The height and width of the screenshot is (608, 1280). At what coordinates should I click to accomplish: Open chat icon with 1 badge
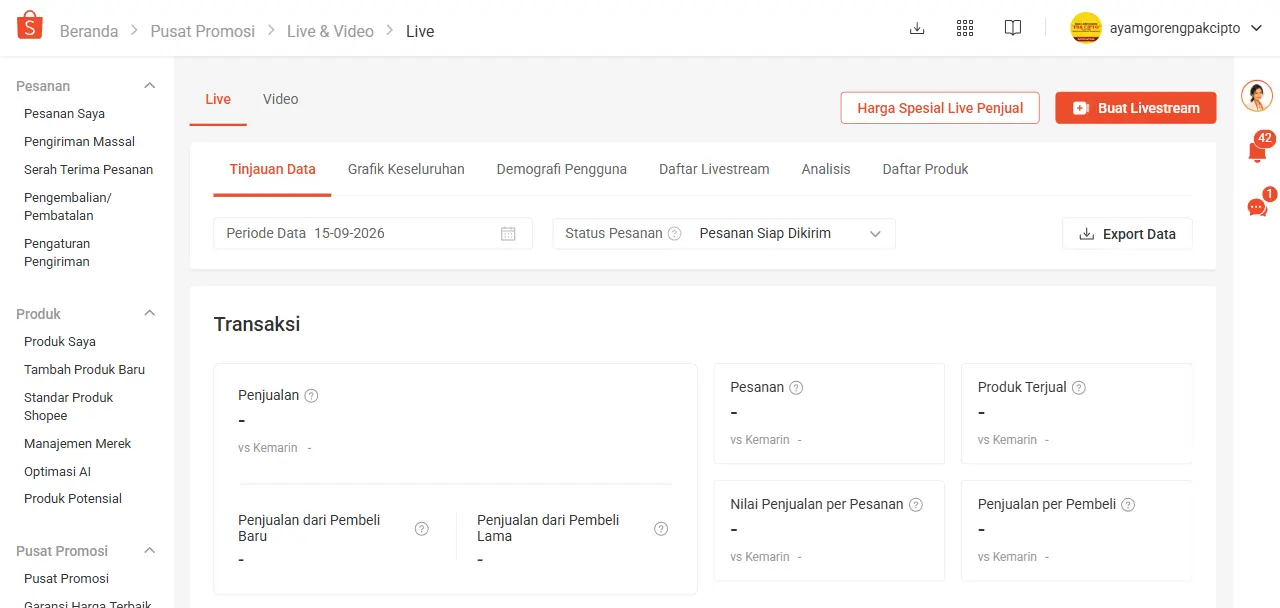point(1258,205)
